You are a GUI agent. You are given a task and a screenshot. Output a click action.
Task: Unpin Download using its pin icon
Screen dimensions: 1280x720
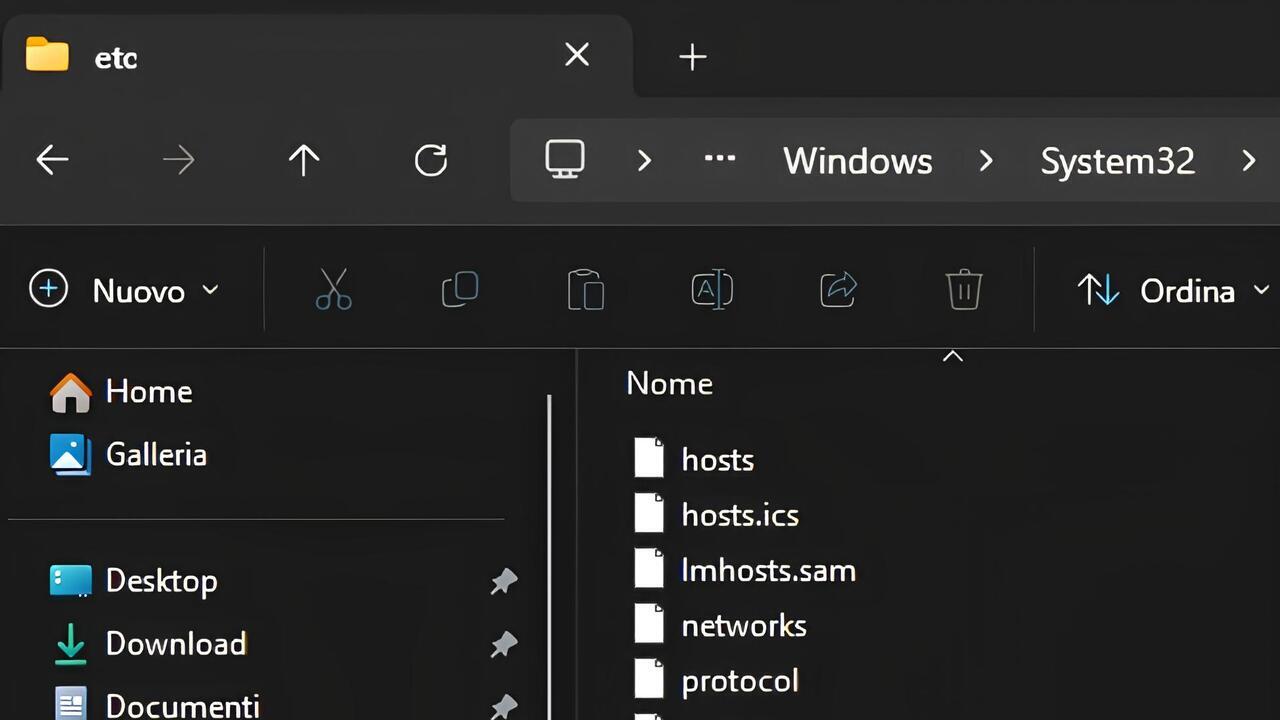click(504, 645)
